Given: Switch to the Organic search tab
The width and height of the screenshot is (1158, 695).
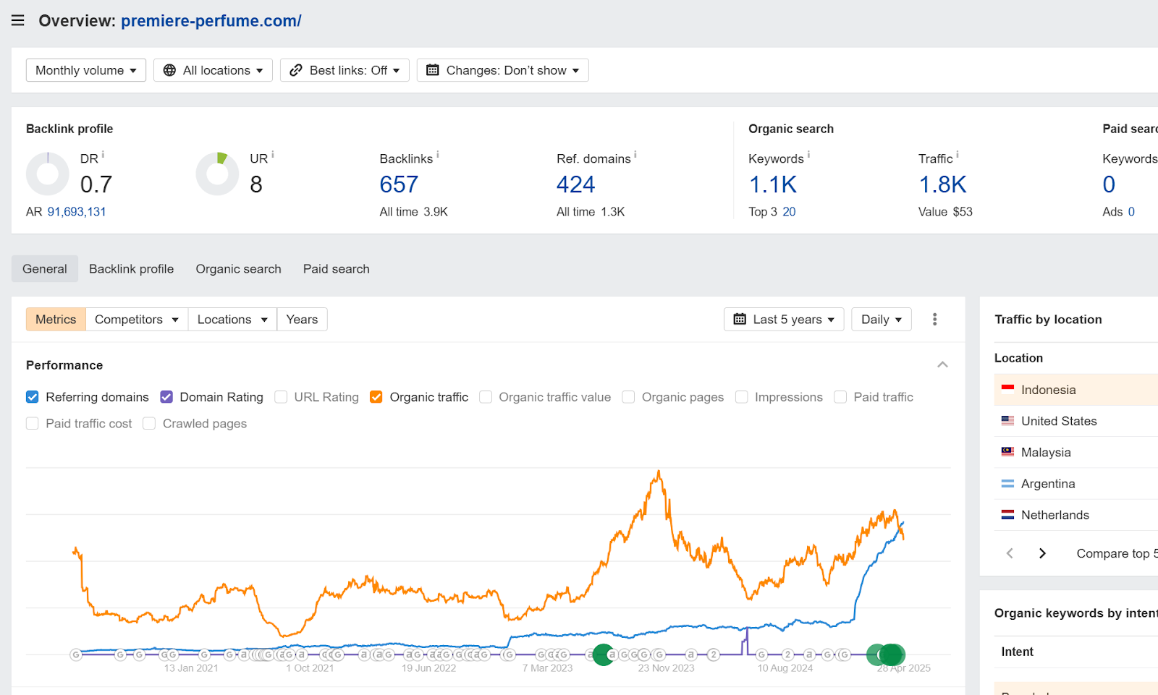Looking at the screenshot, I should [x=239, y=269].
